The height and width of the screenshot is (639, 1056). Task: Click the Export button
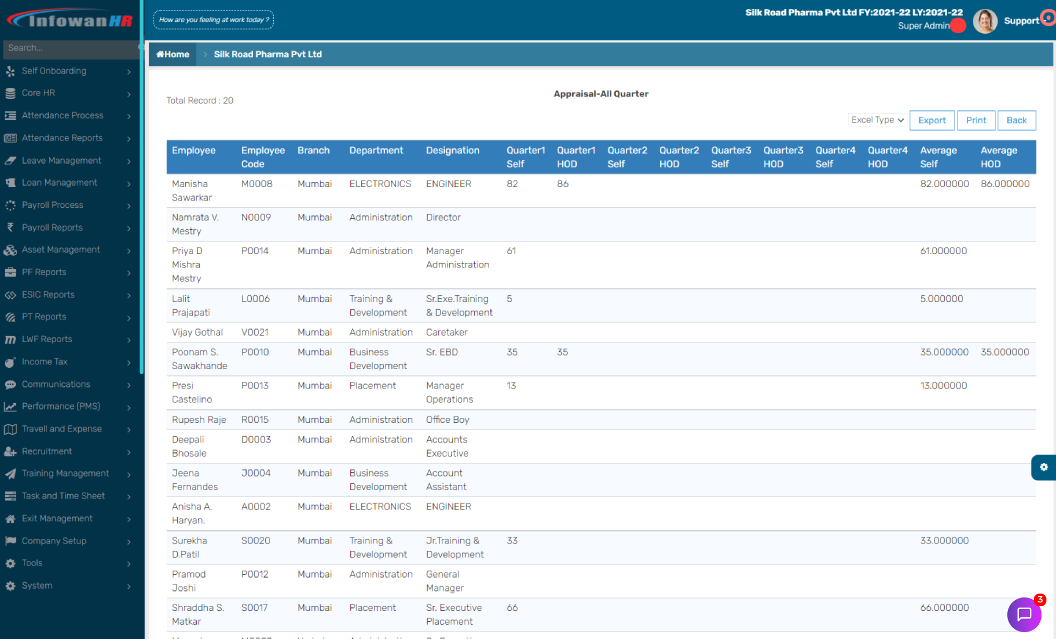pyautogui.click(x=931, y=120)
